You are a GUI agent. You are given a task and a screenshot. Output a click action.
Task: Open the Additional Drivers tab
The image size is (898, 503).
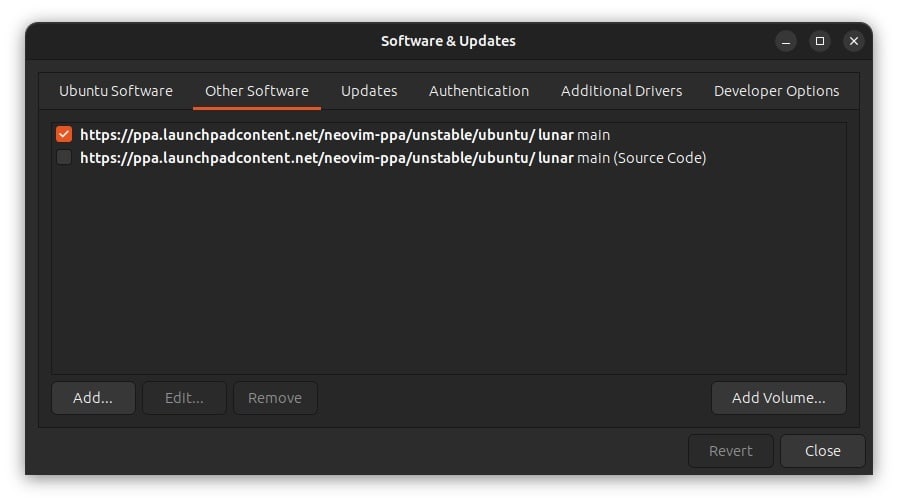[621, 91]
